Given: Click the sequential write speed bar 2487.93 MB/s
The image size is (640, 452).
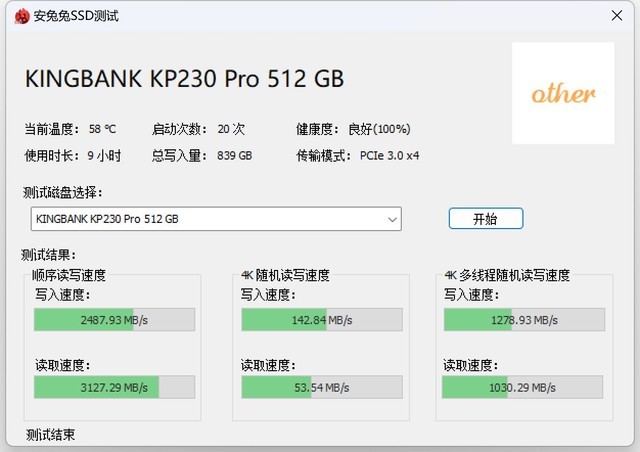Looking at the screenshot, I should pyautogui.click(x=114, y=320).
